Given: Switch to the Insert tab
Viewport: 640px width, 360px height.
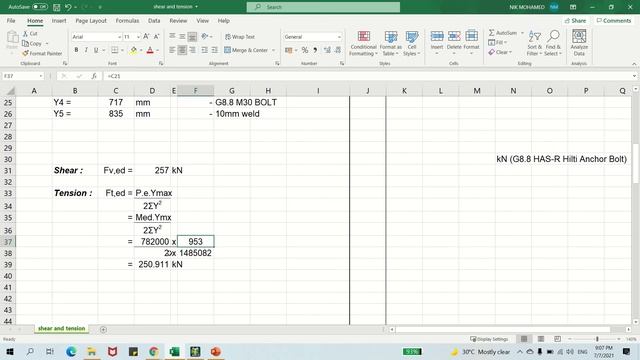Looking at the screenshot, I should tap(59, 20).
